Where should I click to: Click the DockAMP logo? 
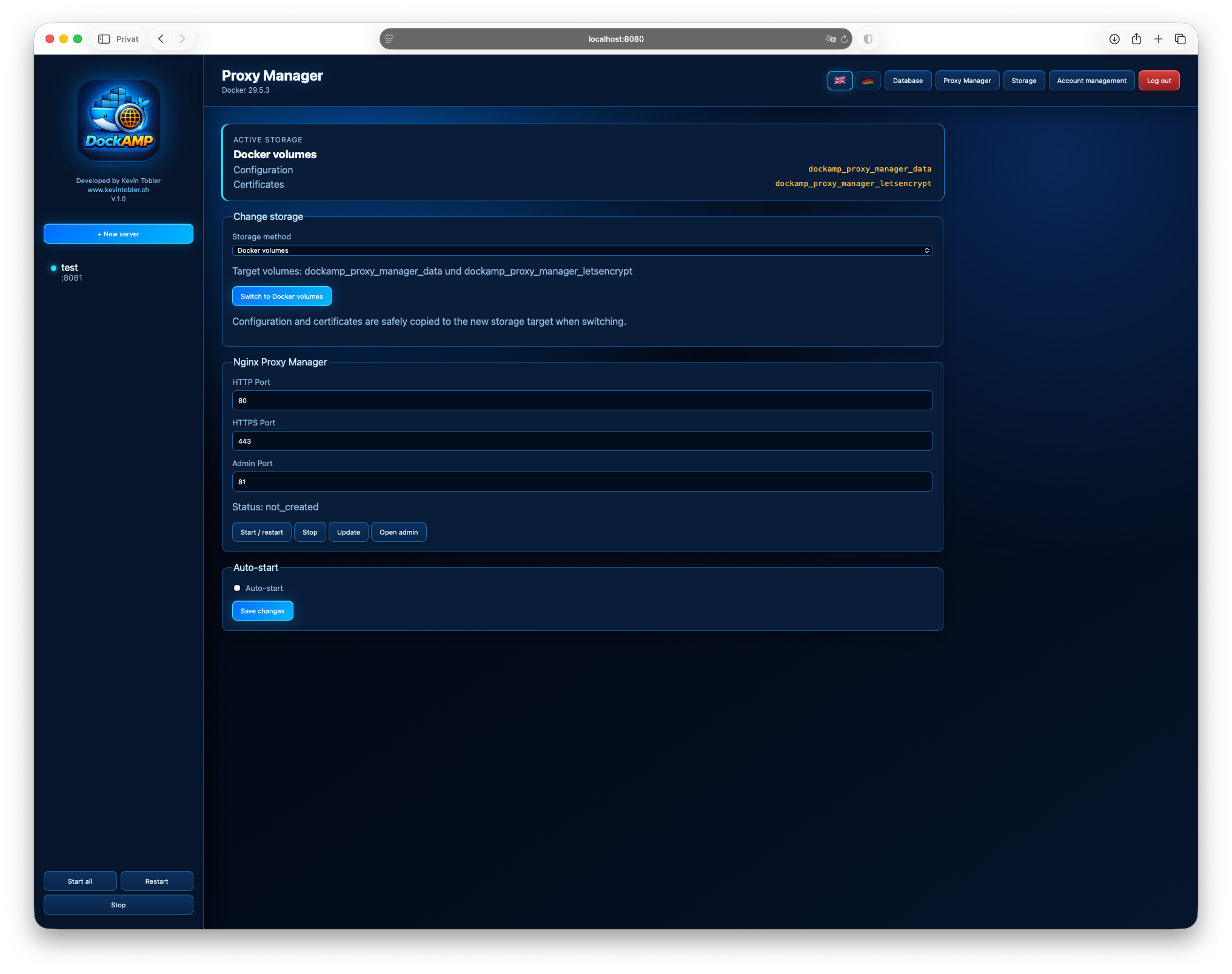tap(119, 121)
